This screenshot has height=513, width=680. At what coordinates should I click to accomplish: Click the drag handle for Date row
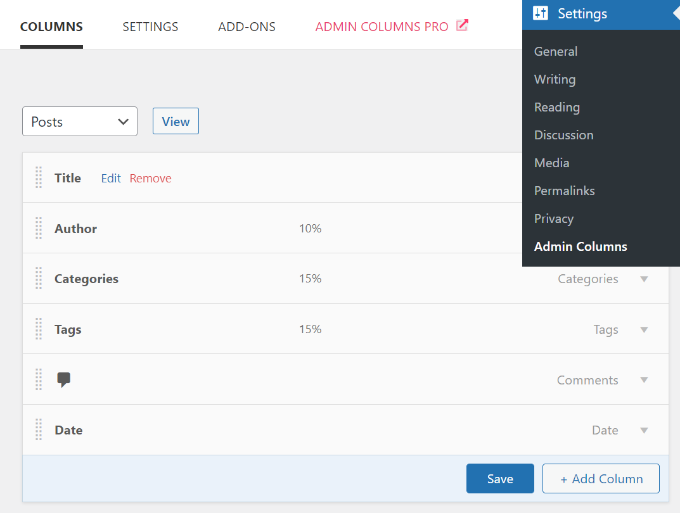pos(39,430)
